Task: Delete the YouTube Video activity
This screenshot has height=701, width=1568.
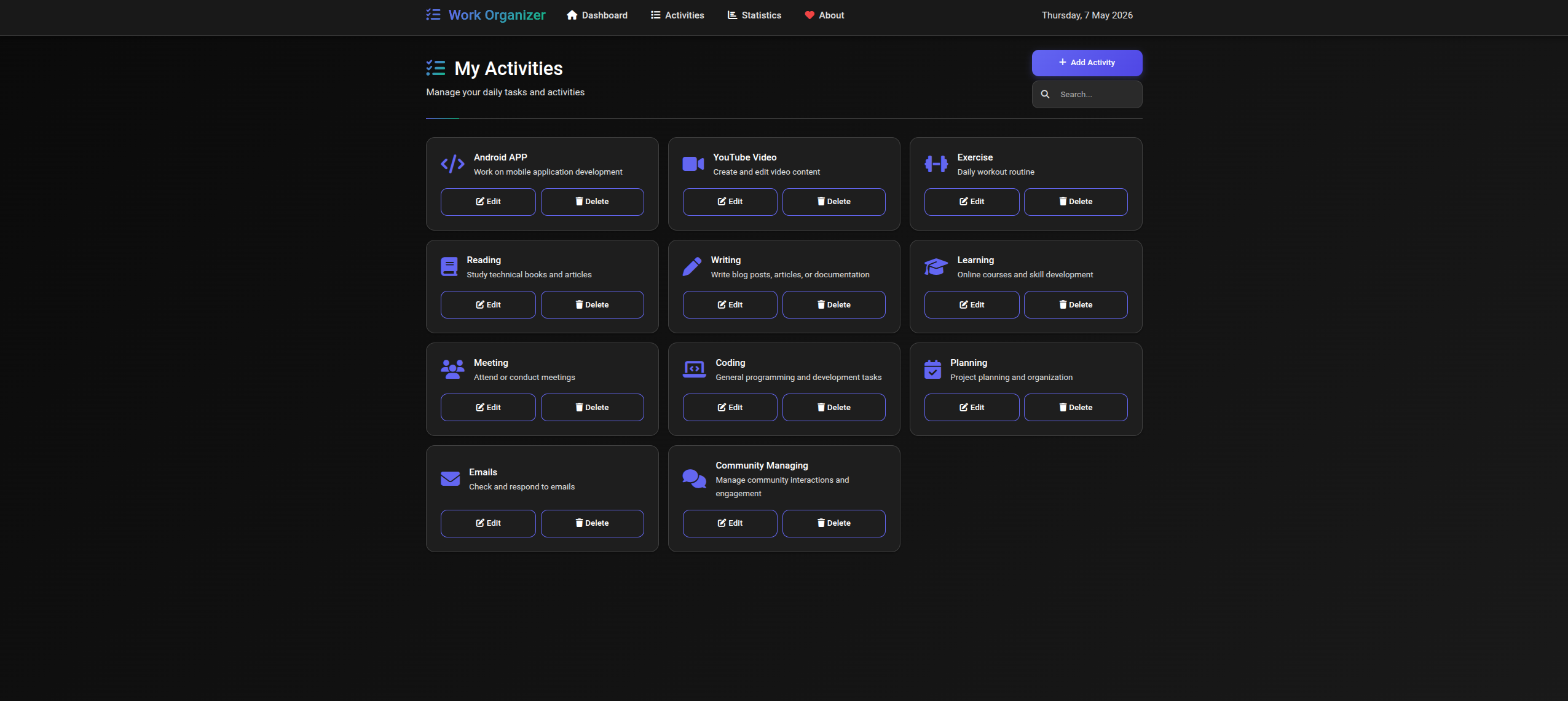Action: coord(833,202)
